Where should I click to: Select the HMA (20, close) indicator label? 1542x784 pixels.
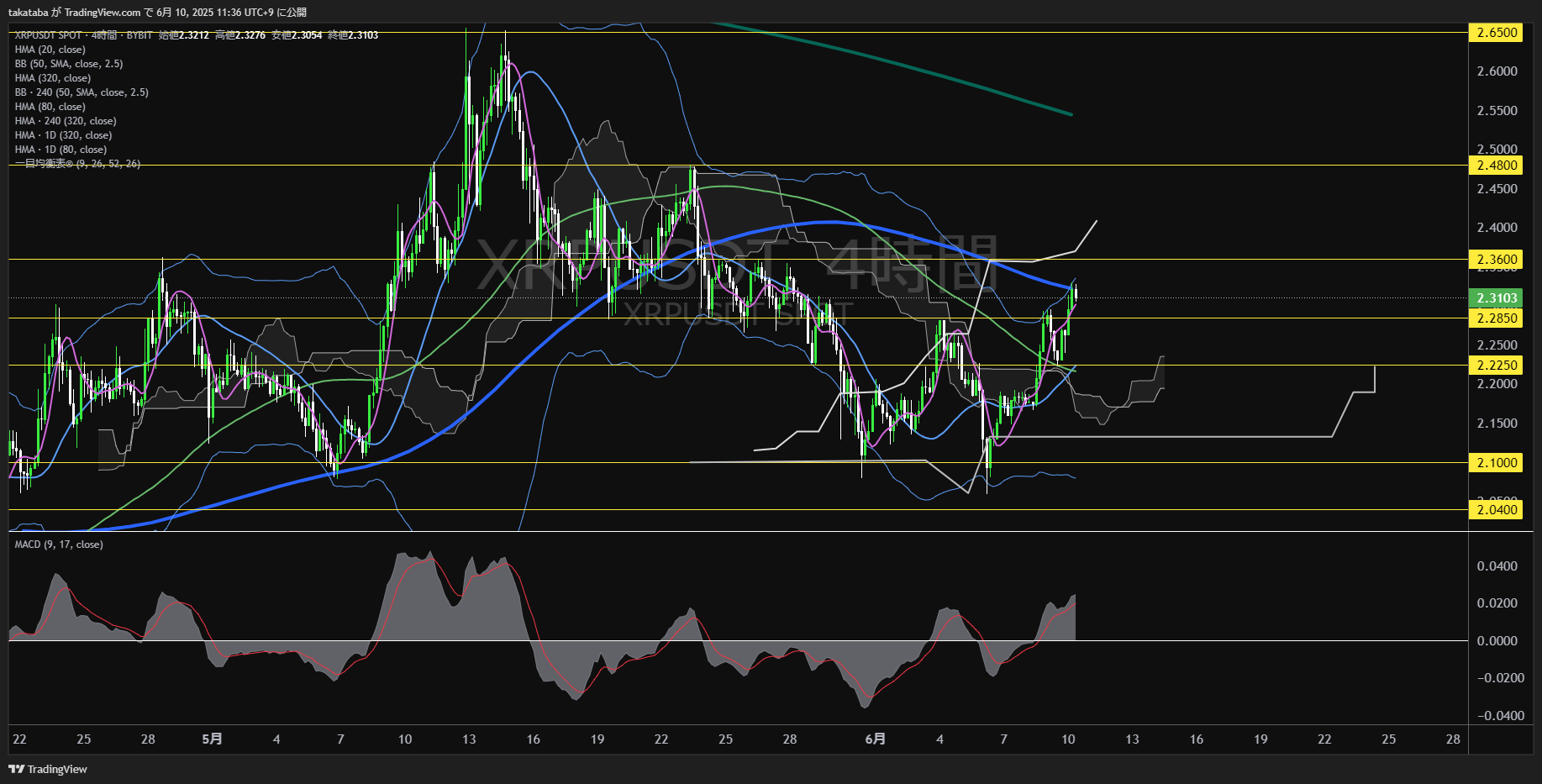coord(50,50)
